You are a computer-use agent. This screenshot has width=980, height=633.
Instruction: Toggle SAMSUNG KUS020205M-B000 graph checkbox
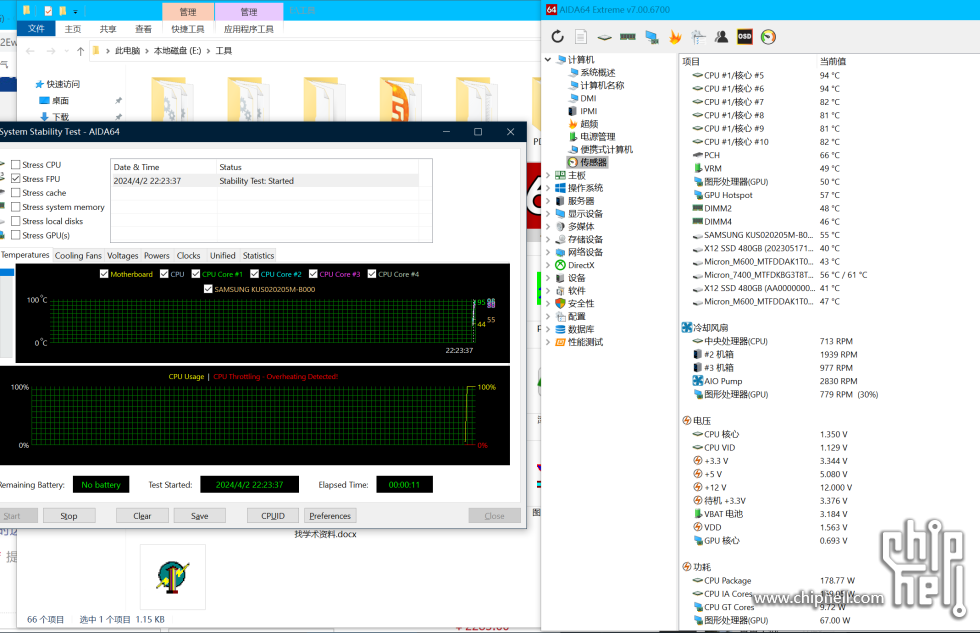(x=208, y=289)
